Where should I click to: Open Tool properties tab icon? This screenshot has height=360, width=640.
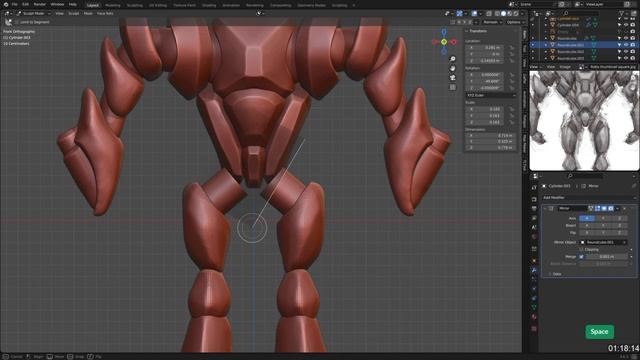[x=534, y=187]
